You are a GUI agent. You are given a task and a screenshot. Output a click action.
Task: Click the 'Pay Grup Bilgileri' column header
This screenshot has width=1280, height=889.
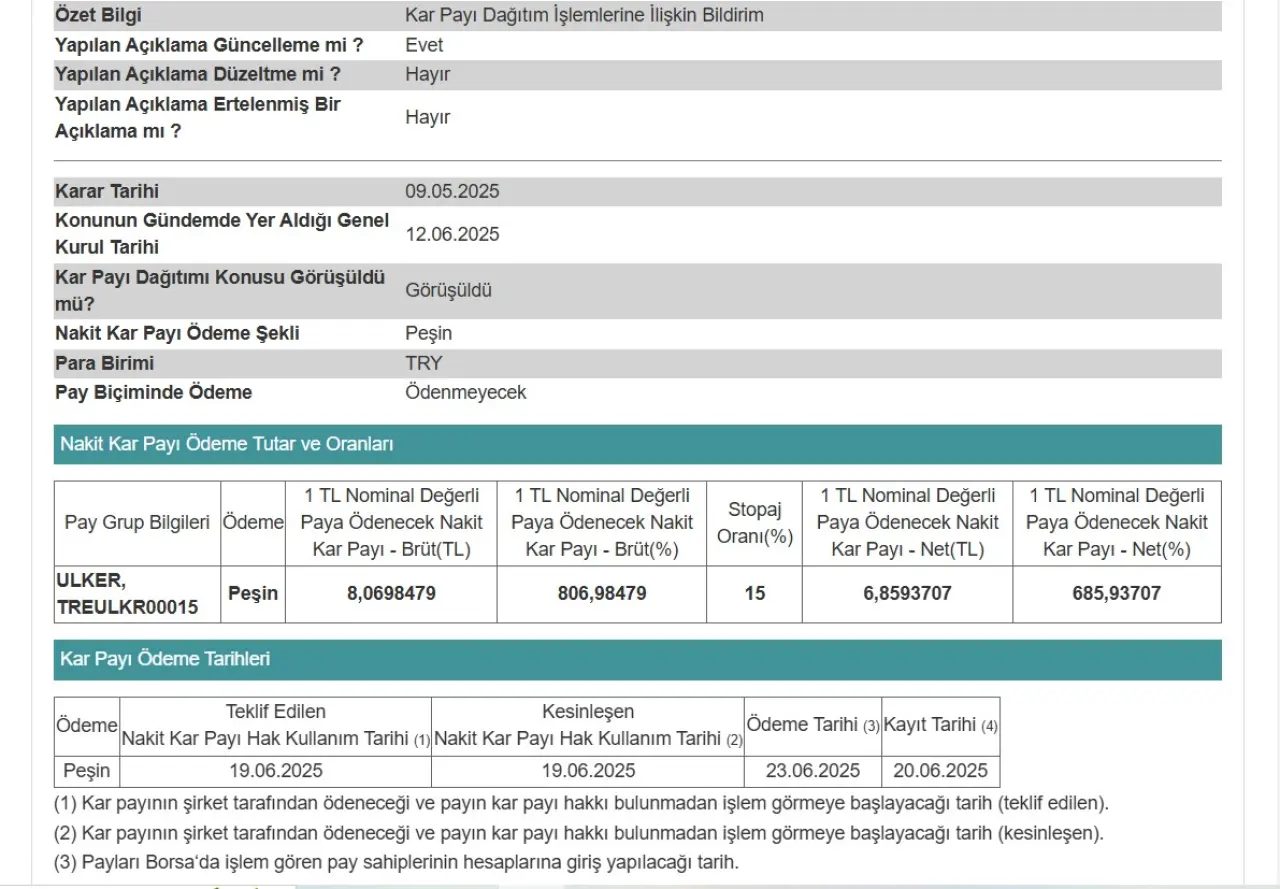coord(137,523)
